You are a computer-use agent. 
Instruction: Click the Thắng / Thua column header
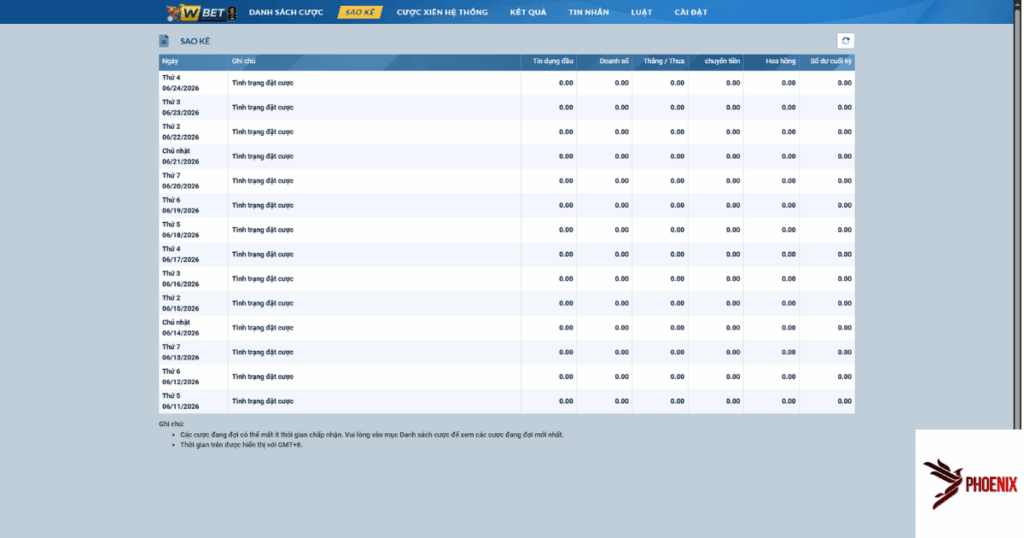coord(664,61)
